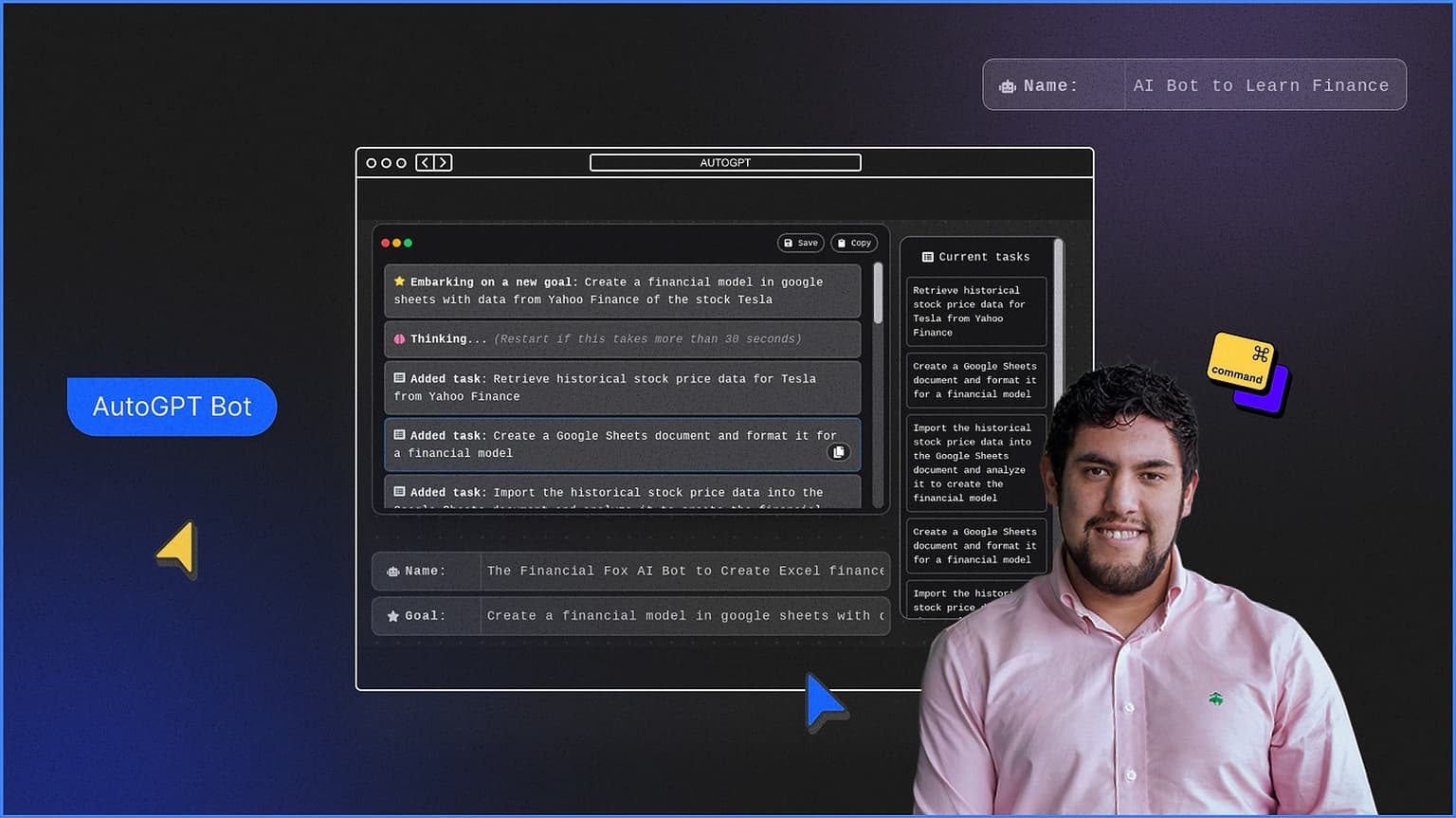Image resolution: width=1456 pixels, height=818 pixels.
Task: Click the robot icon beside Name field
Action: coord(393,572)
